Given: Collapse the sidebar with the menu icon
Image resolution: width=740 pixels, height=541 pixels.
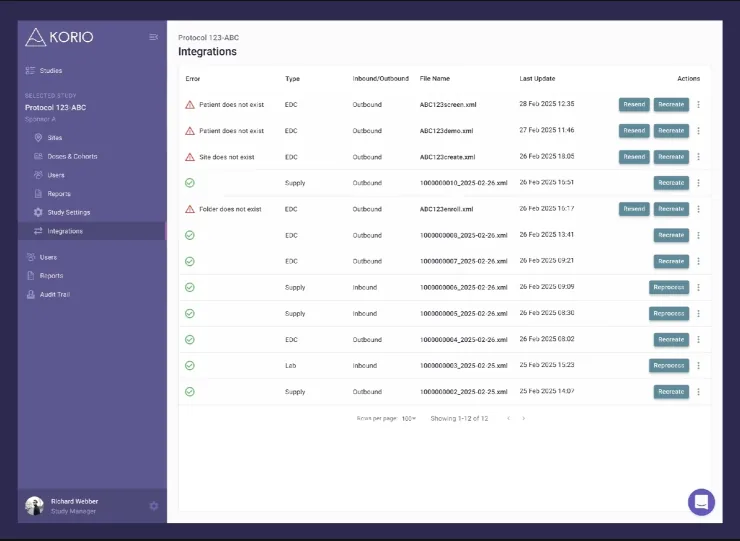Looking at the screenshot, I should point(153,37).
